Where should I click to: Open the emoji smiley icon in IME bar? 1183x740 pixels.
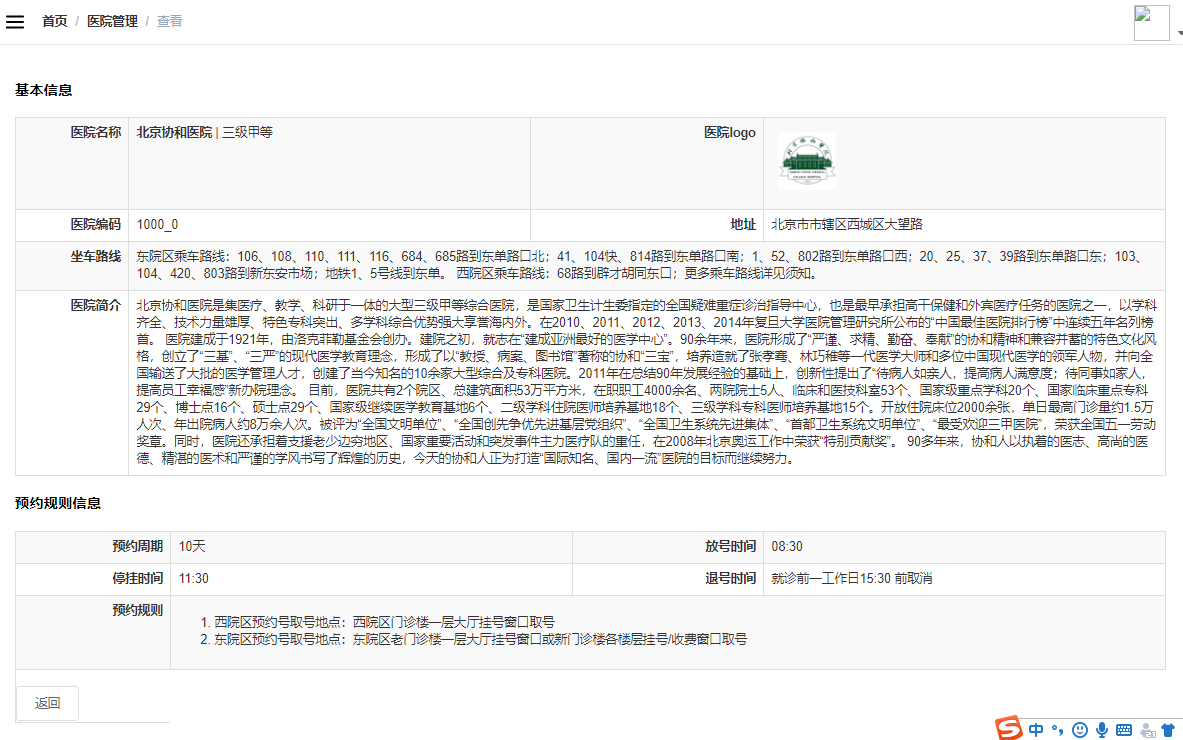1080,729
